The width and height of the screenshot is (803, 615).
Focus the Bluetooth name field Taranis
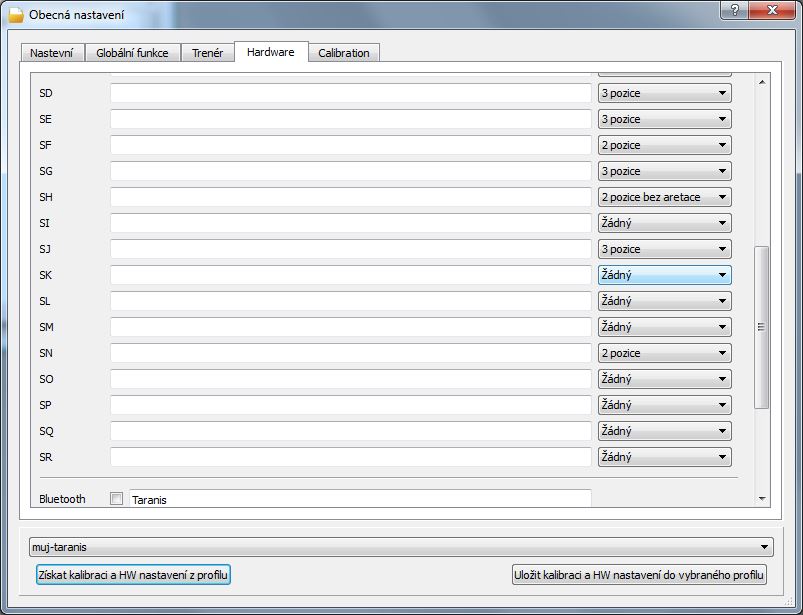(360, 499)
